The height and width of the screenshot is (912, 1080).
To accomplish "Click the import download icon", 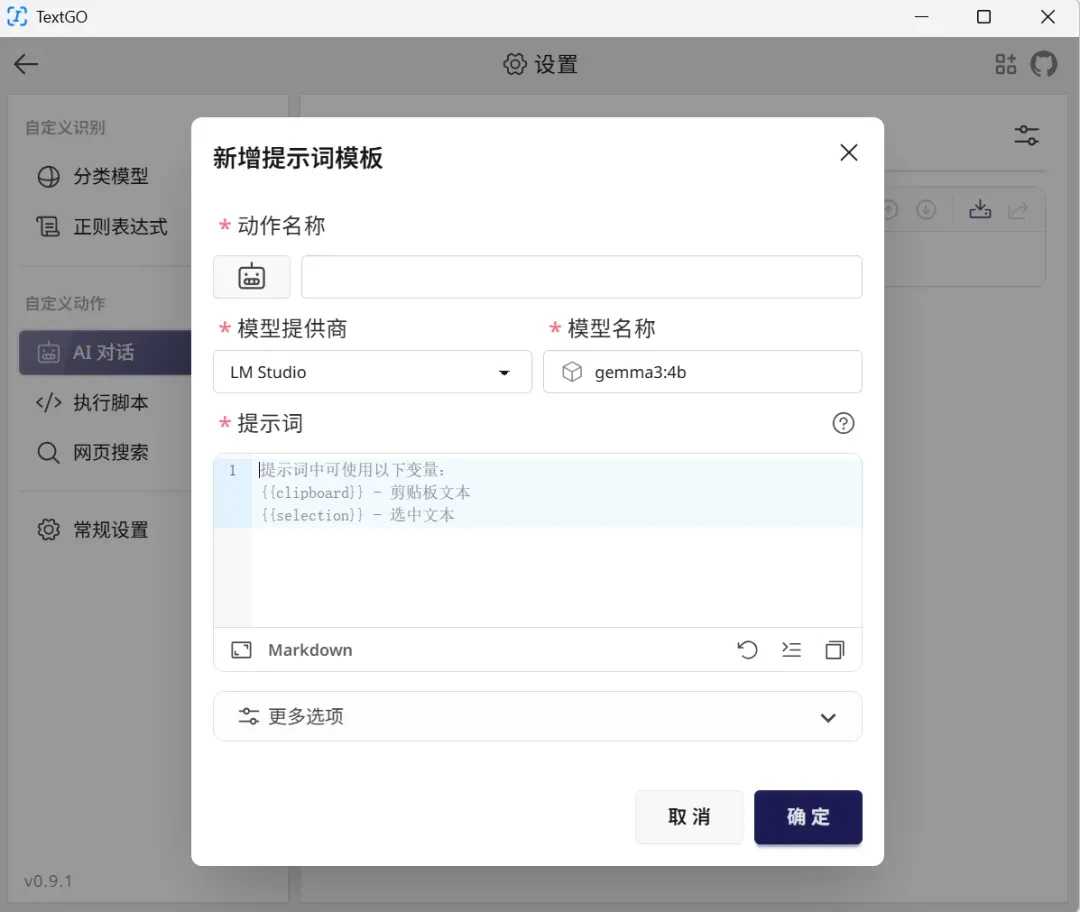I will 980,209.
